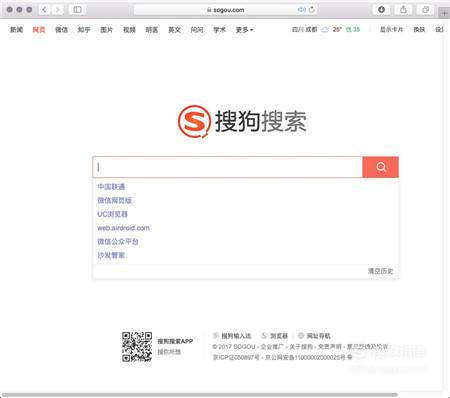The image size is (450, 398).
Task: Open the 网址导航 footer link
Action: point(318,336)
